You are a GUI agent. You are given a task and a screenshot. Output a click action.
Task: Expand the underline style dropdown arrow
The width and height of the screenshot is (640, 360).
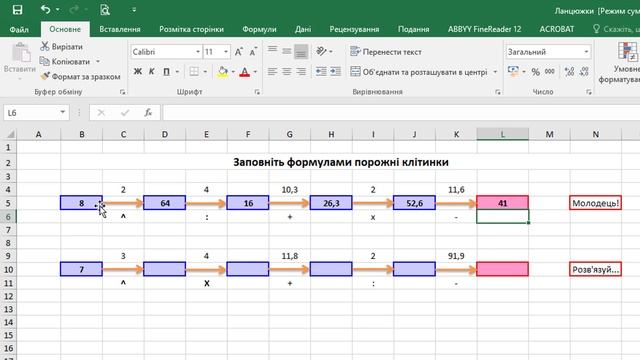coord(177,72)
